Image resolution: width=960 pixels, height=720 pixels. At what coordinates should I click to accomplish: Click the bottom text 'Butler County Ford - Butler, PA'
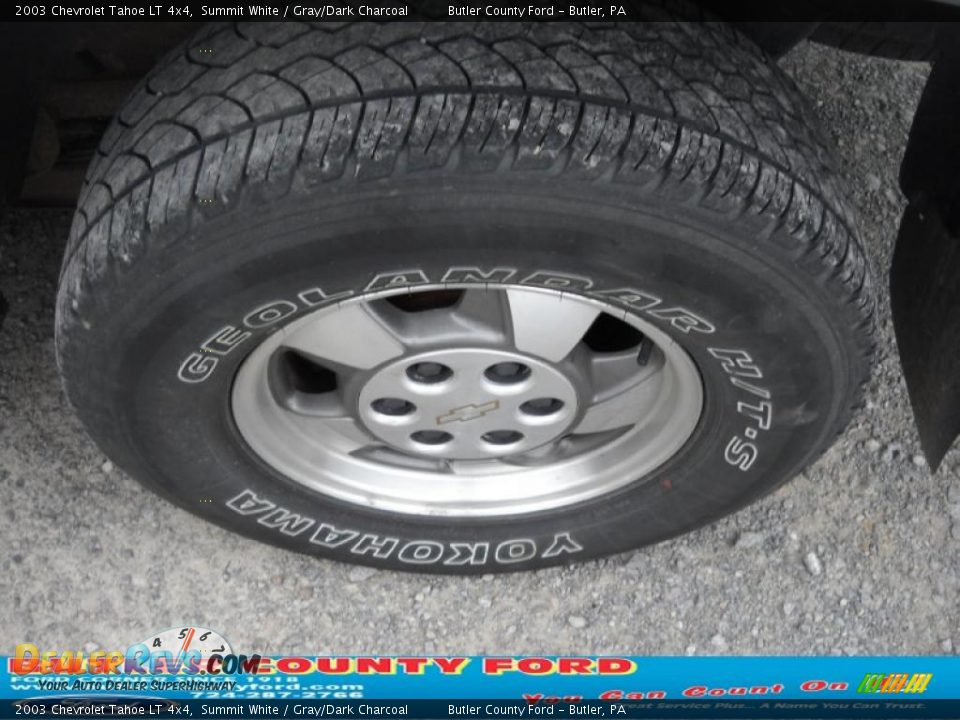pos(537,710)
